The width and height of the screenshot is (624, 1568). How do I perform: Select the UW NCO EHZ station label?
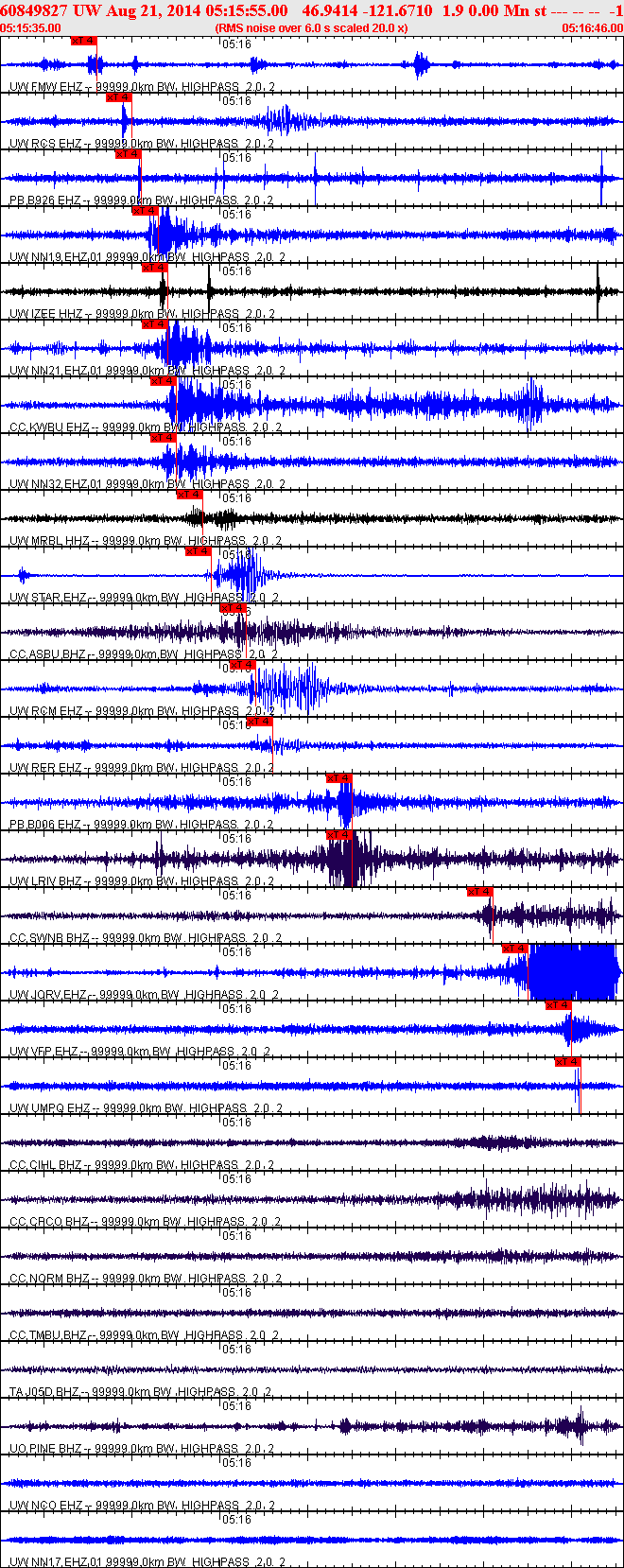point(45,1506)
